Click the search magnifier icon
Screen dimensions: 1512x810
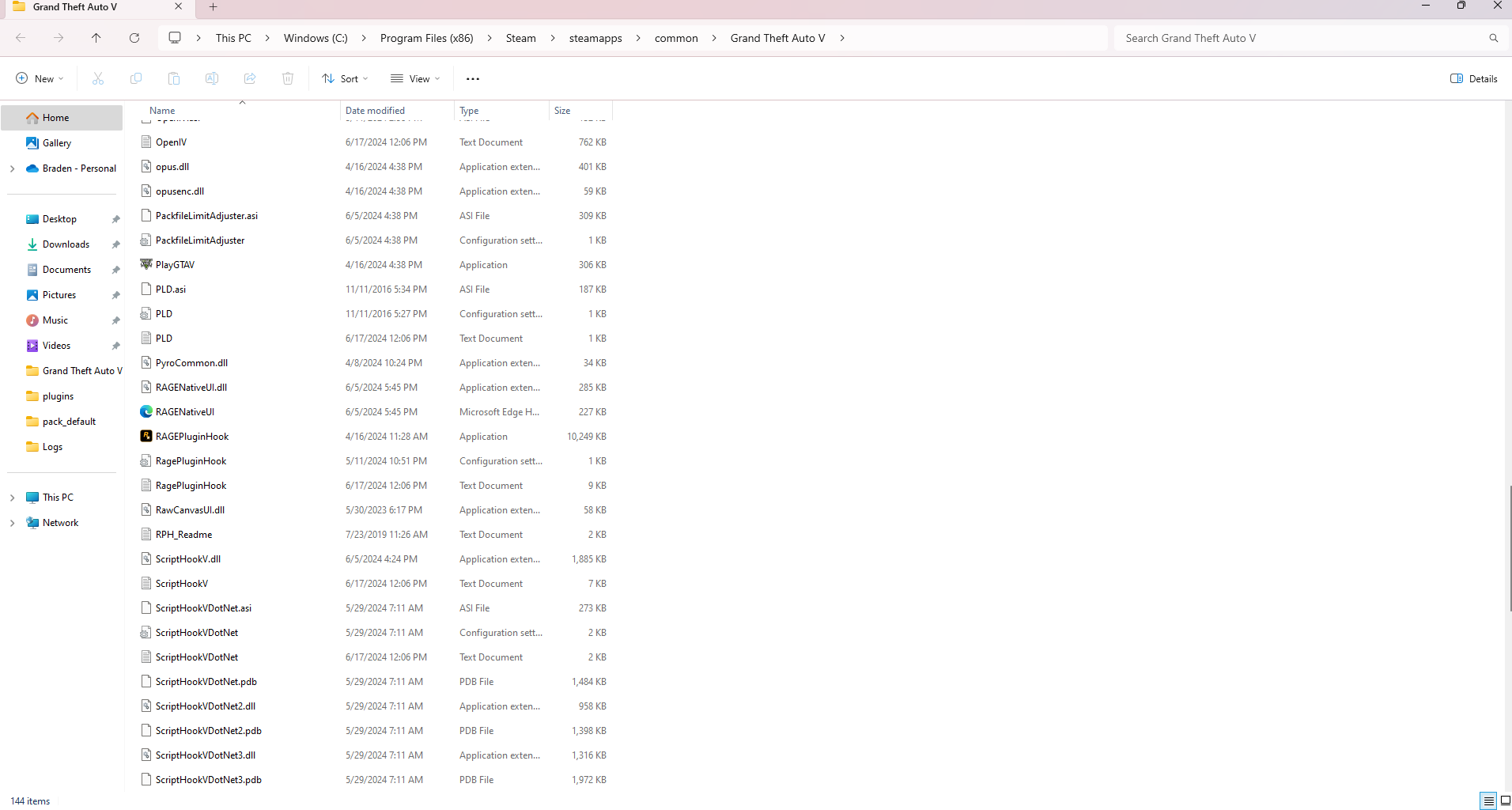pos(1493,38)
